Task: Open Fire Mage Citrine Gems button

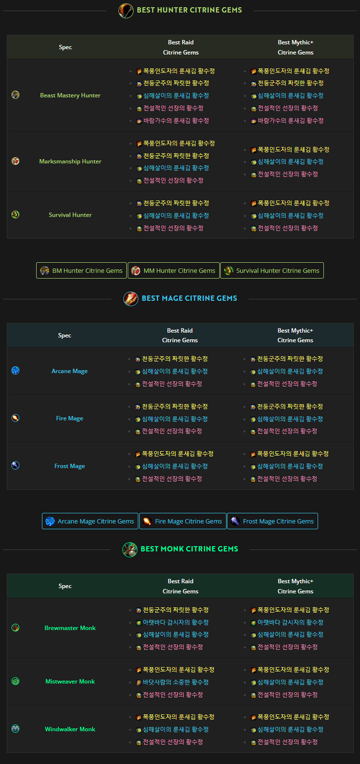Action: click(183, 521)
